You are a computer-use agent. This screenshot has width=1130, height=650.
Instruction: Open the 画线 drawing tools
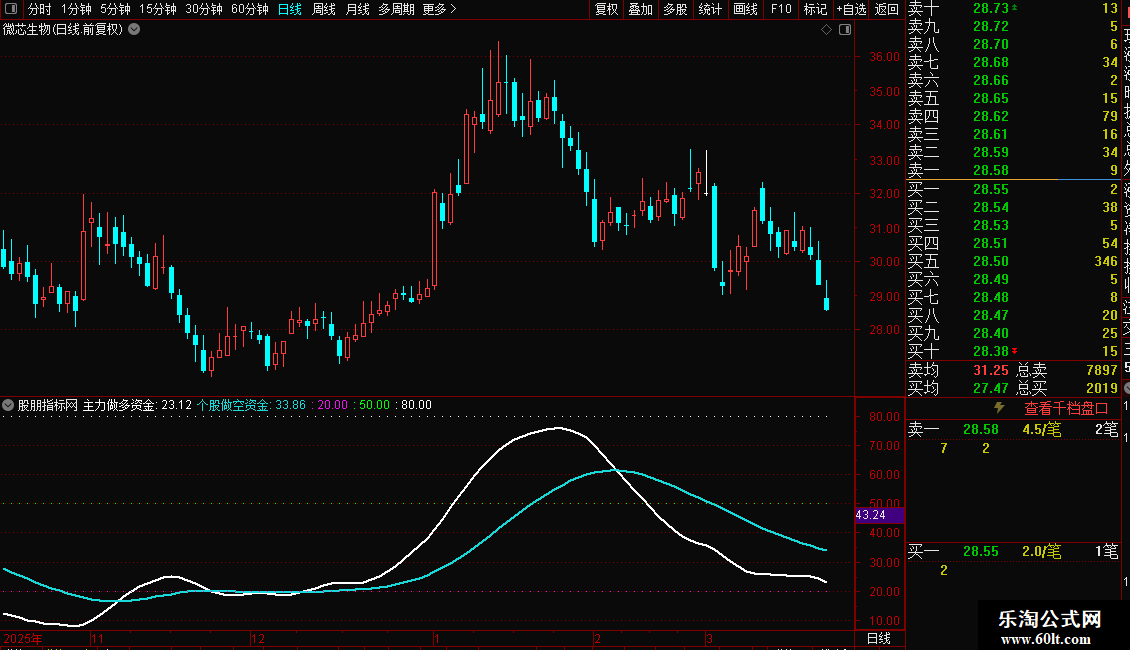[x=745, y=9]
